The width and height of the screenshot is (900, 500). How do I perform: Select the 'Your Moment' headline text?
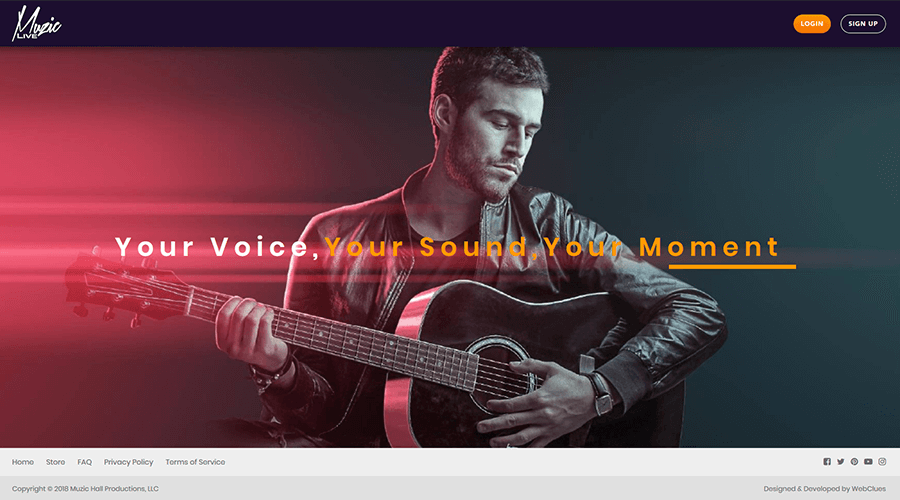coord(661,247)
